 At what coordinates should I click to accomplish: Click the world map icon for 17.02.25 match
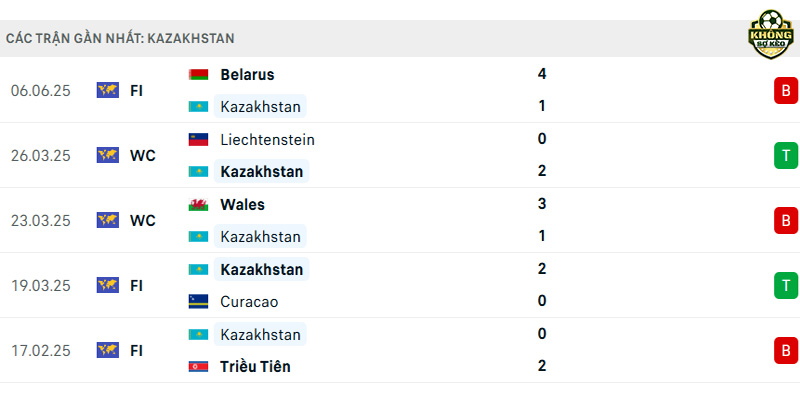coord(108,350)
